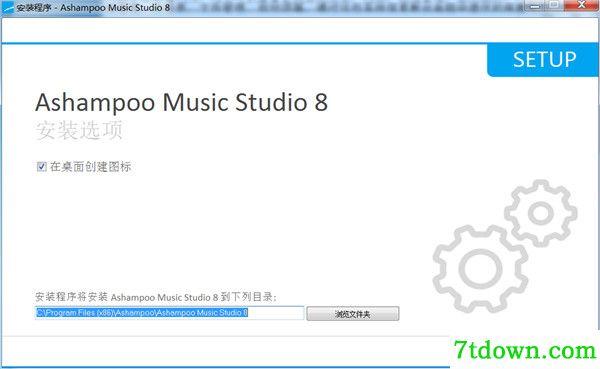Viewport: 600px width, 369px height.
Task: Click the large gray gear graphic
Action: [480, 269]
